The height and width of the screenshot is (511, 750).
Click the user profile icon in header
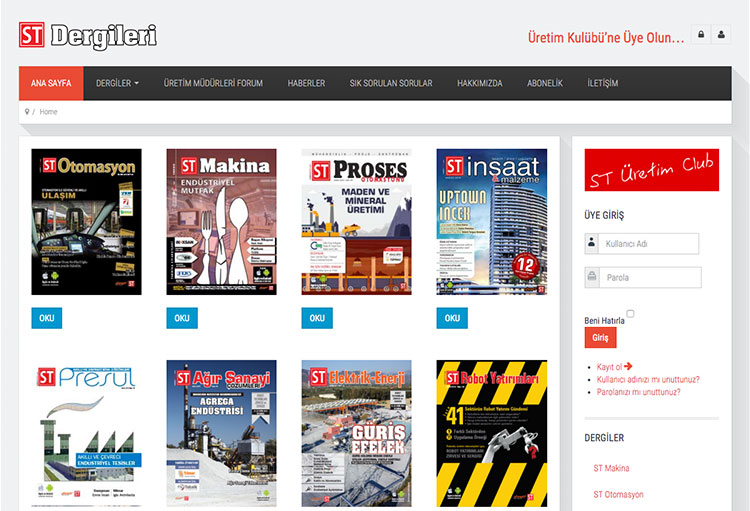(721, 34)
